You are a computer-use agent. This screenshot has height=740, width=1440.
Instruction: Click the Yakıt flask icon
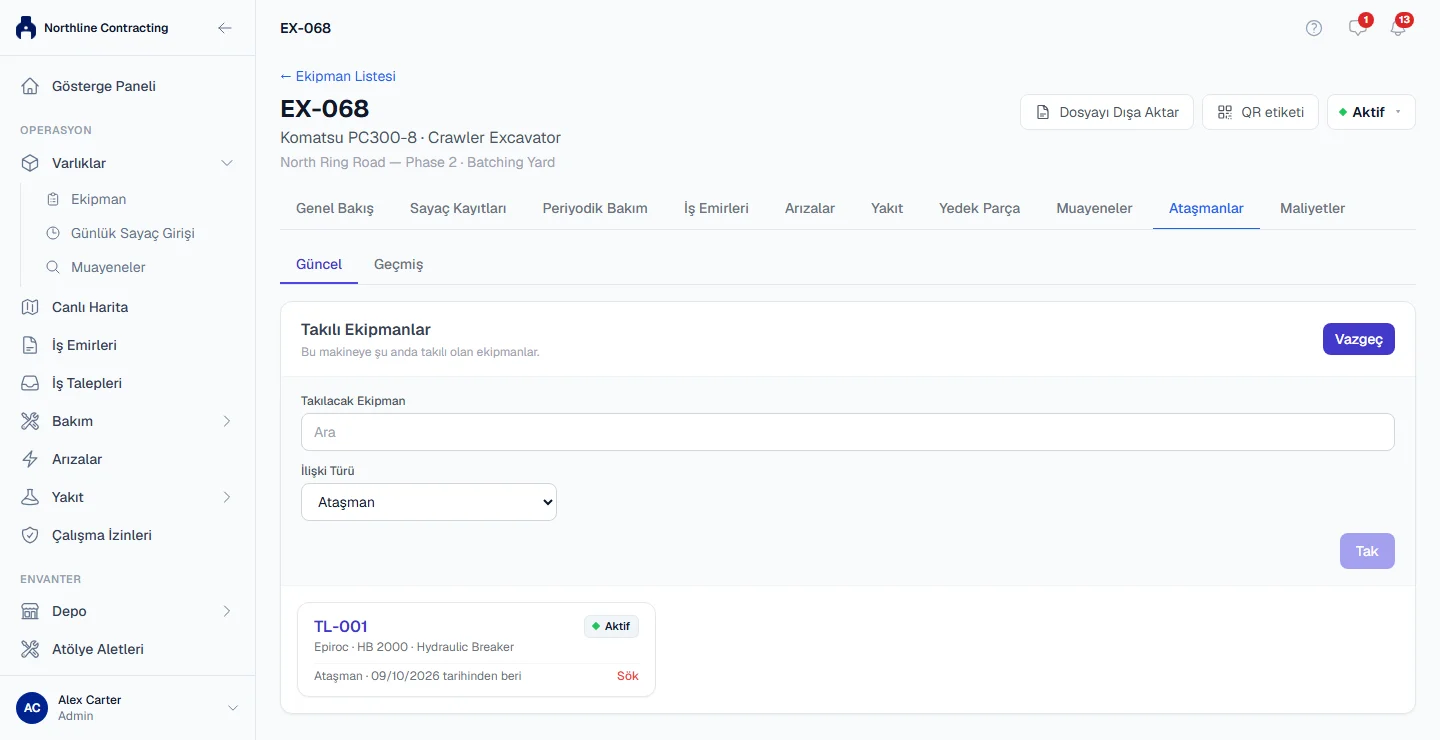tap(31, 497)
